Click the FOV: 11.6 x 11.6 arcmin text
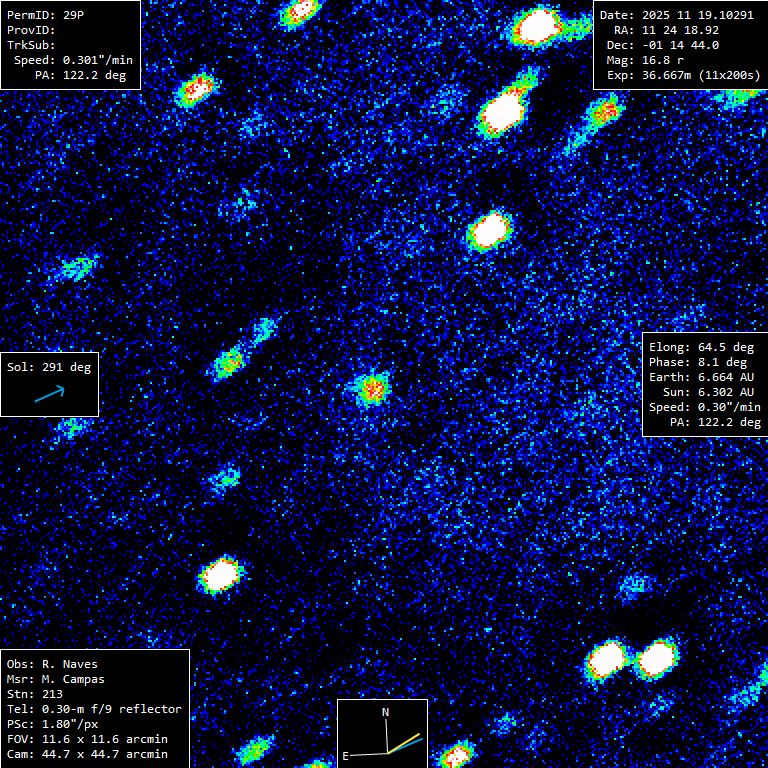This screenshot has width=768, height=768. tap(87, 739)
